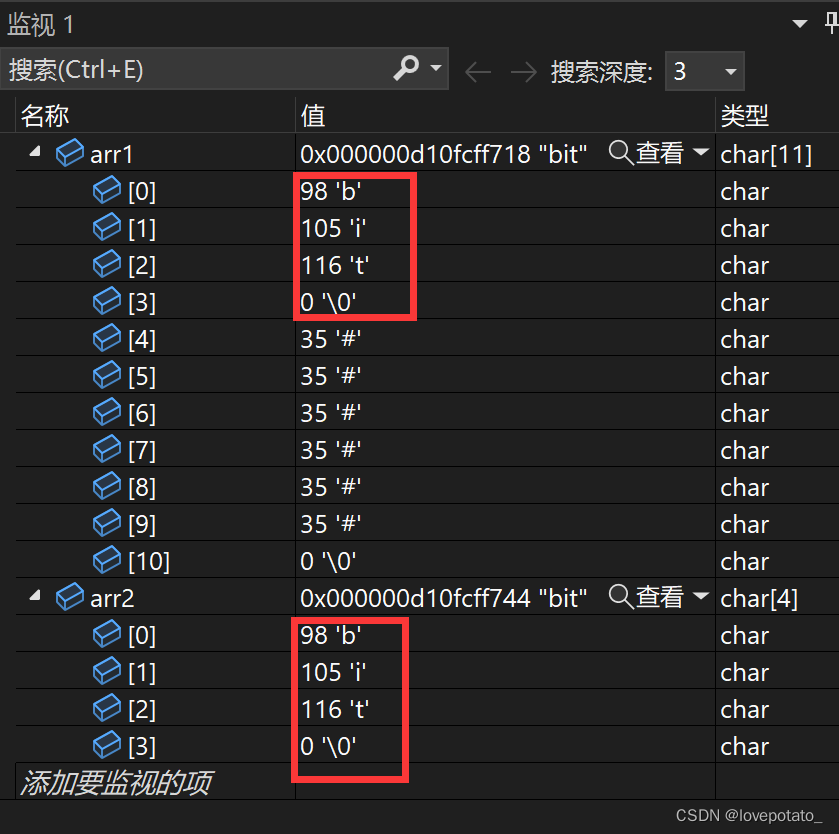Select the arr1 value 0x000000d10fcff718 "bit"
Screen dimensions: 839x834
click(444, 154)
